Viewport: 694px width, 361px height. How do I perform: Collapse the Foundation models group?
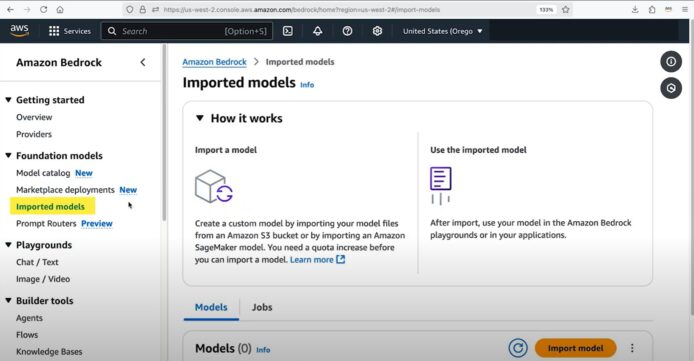pos(8,156)
